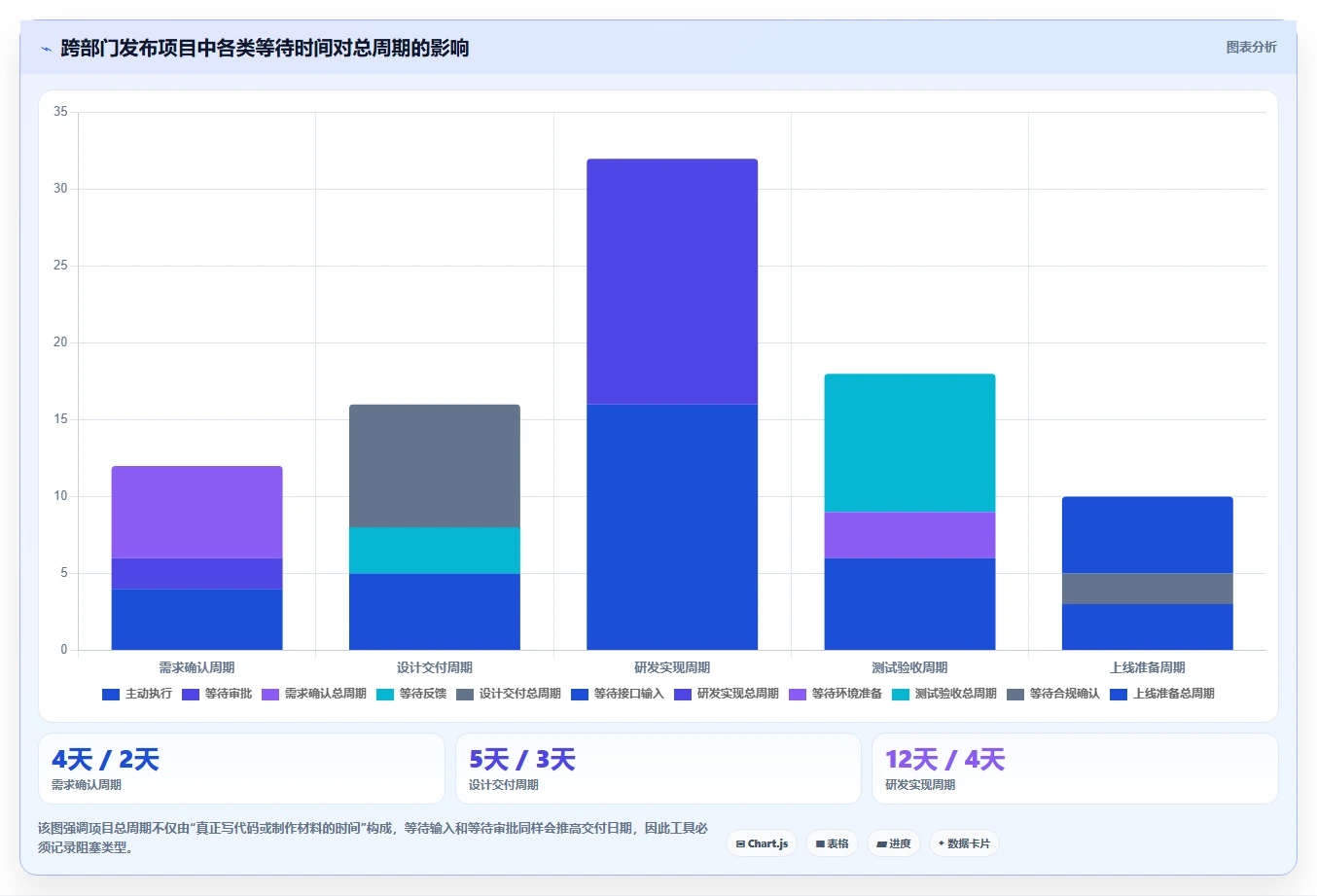Toggle the 研发实现总周期 legend entry
The image size is (1317, 896).
click(727, 694)
